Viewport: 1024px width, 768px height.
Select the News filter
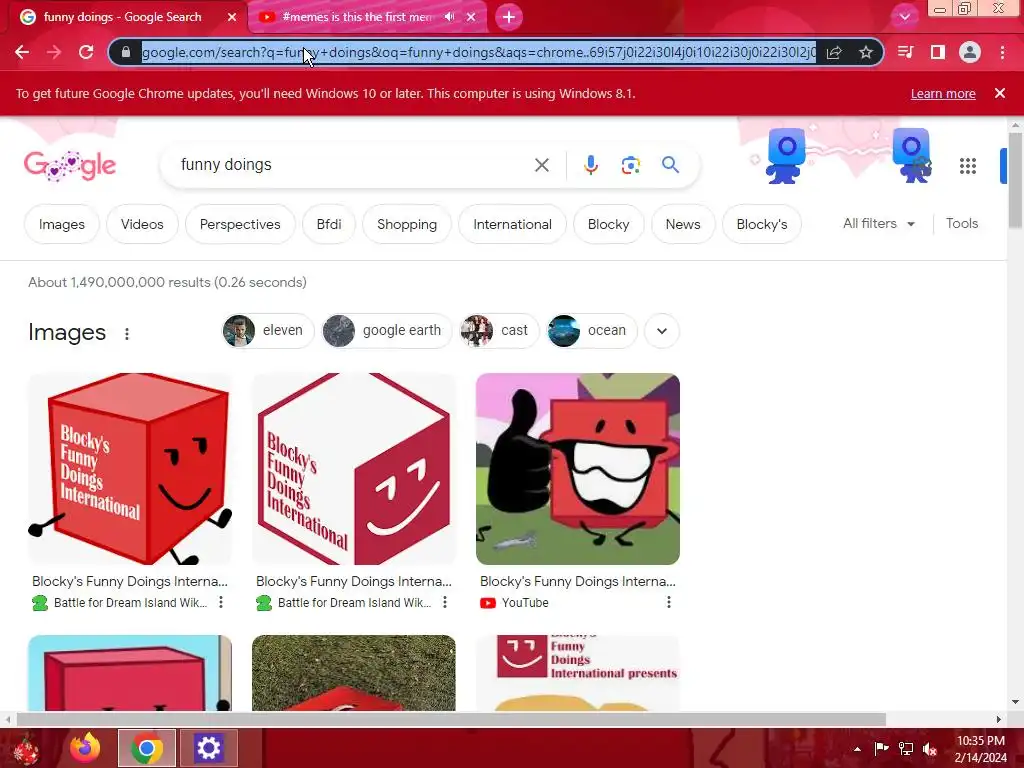(x=682, y=224)
